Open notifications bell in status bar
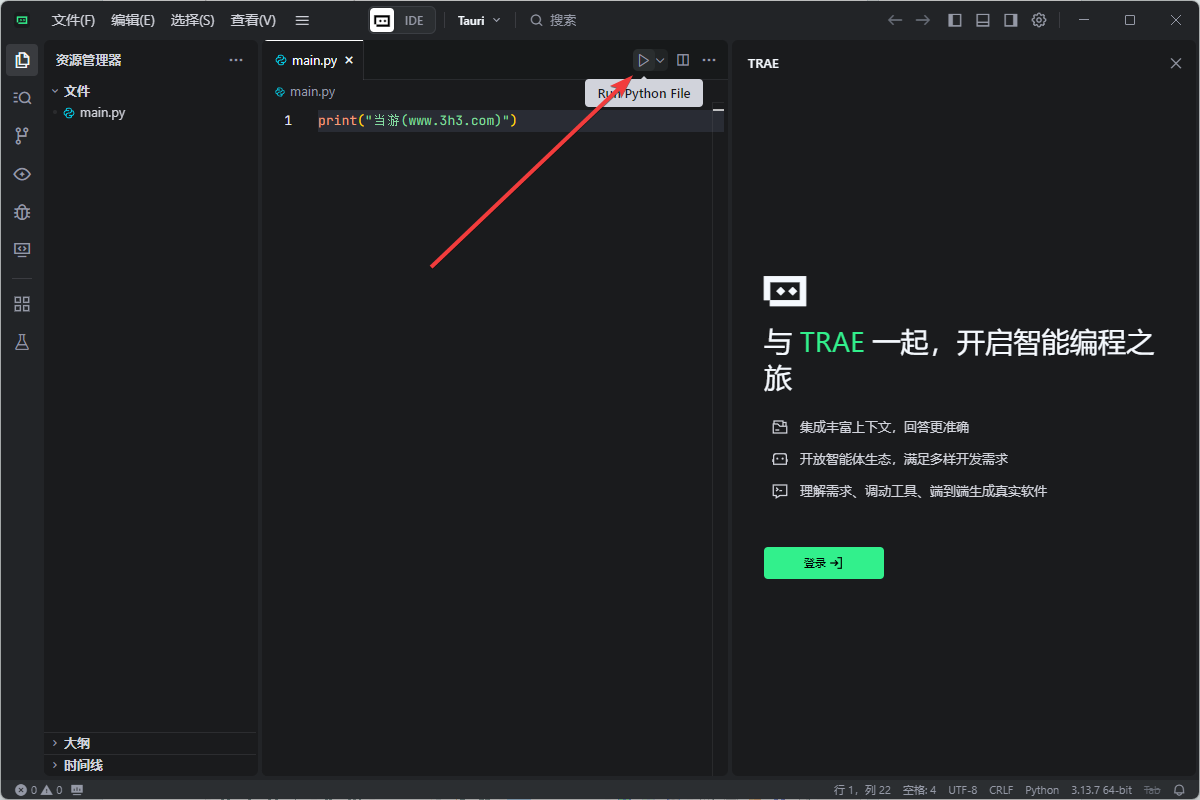 [1177, 790]
